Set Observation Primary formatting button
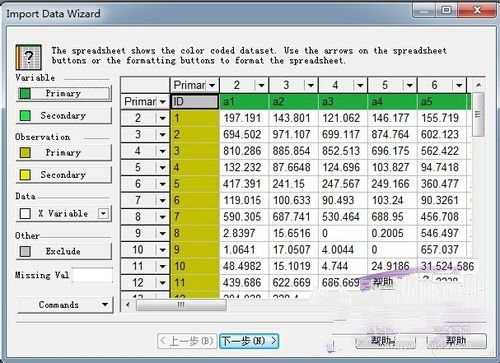Viewport: 500px width, 363px height. click(64, 153)
